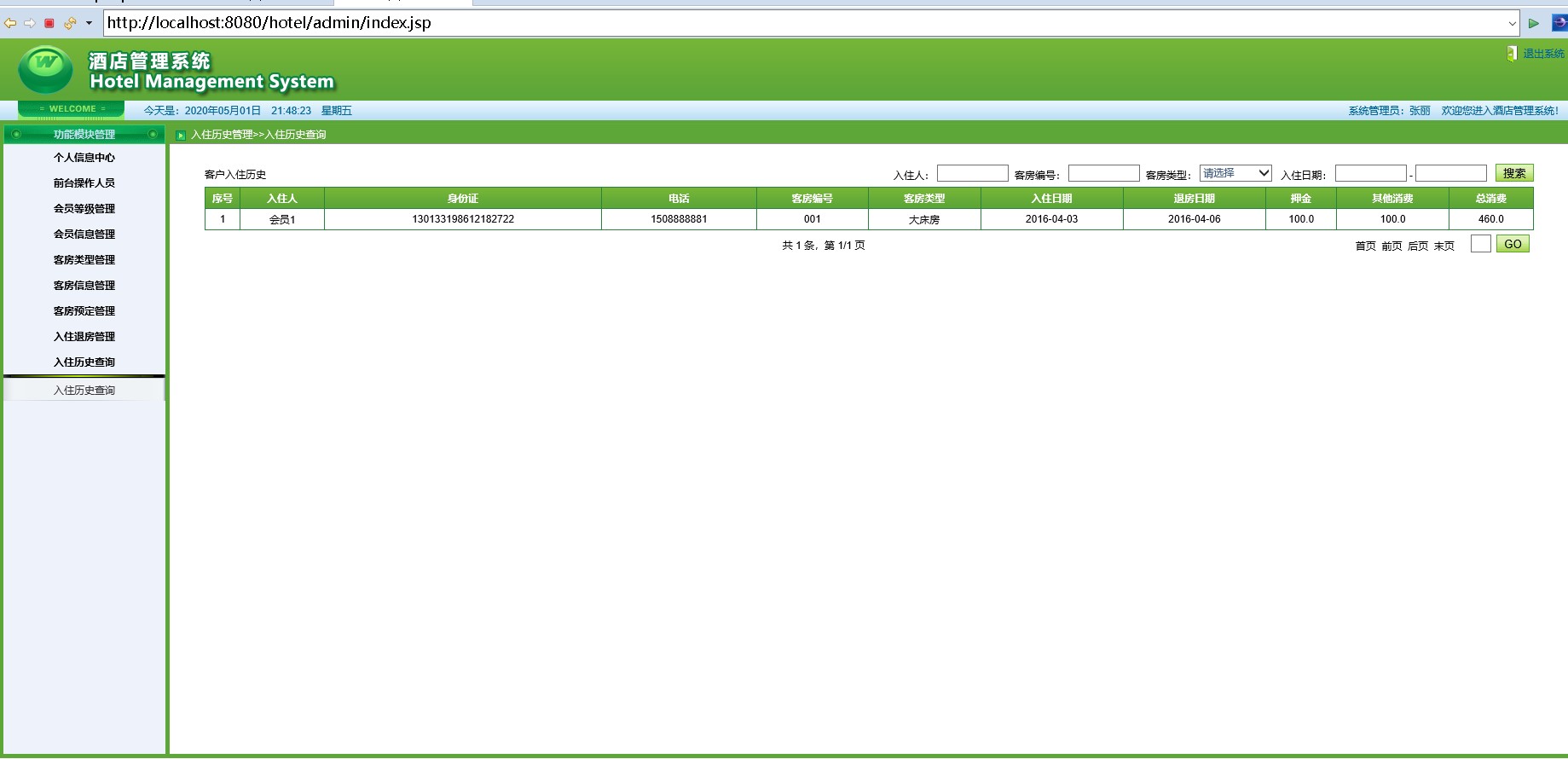1568x759 pixels.
Task: Click the 系统管理员: 张丽 user label
Action: [x=1390, y=111]
